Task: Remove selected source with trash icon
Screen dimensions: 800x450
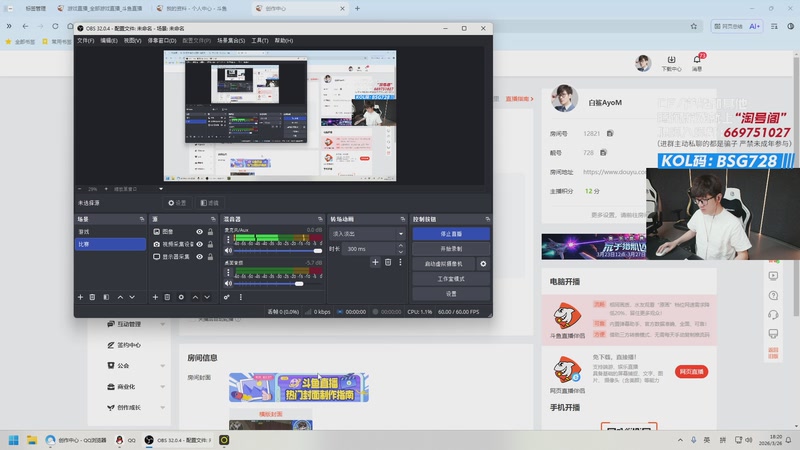Action: 167,297
